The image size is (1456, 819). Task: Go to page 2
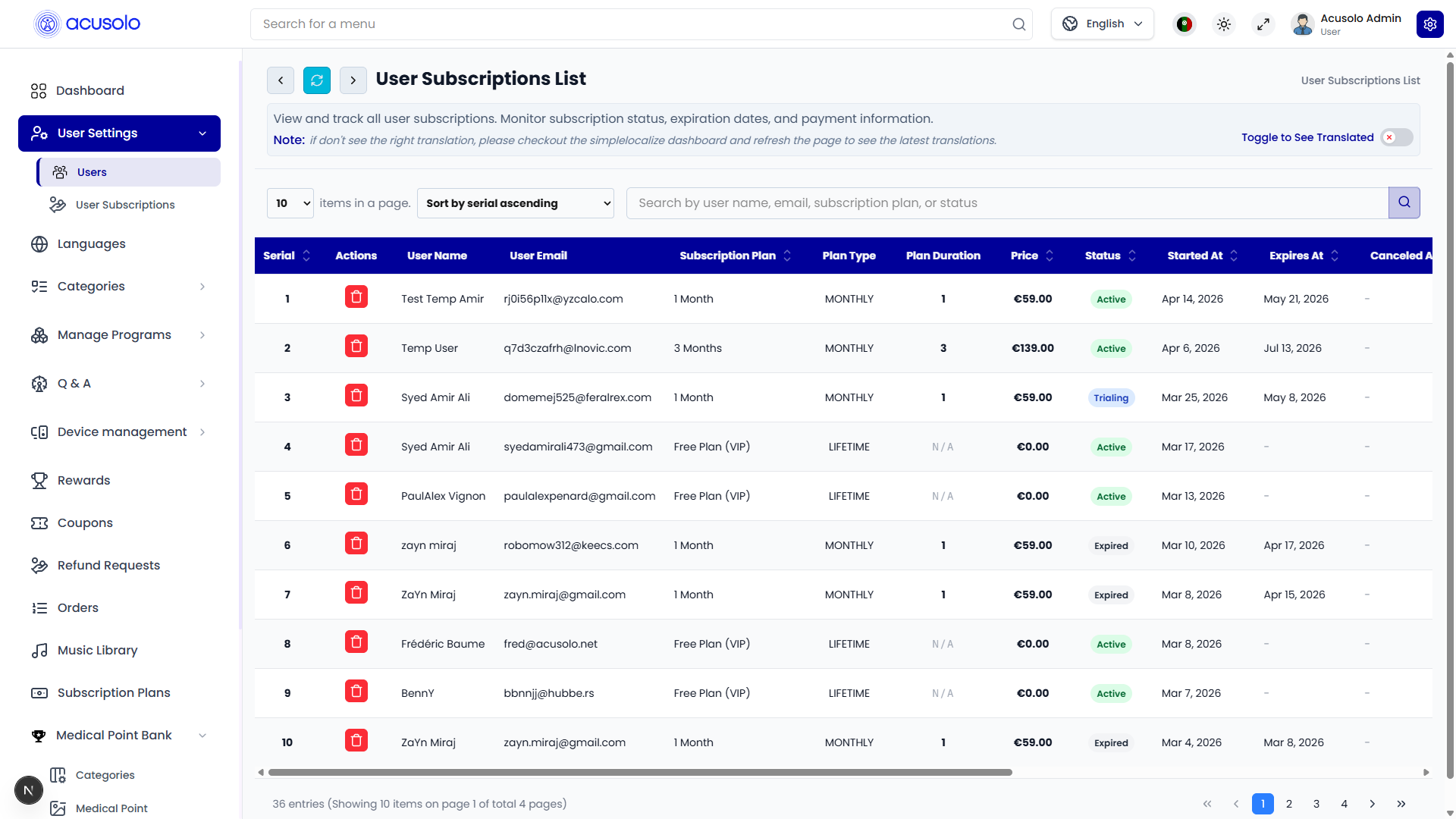pos(1289,804)
